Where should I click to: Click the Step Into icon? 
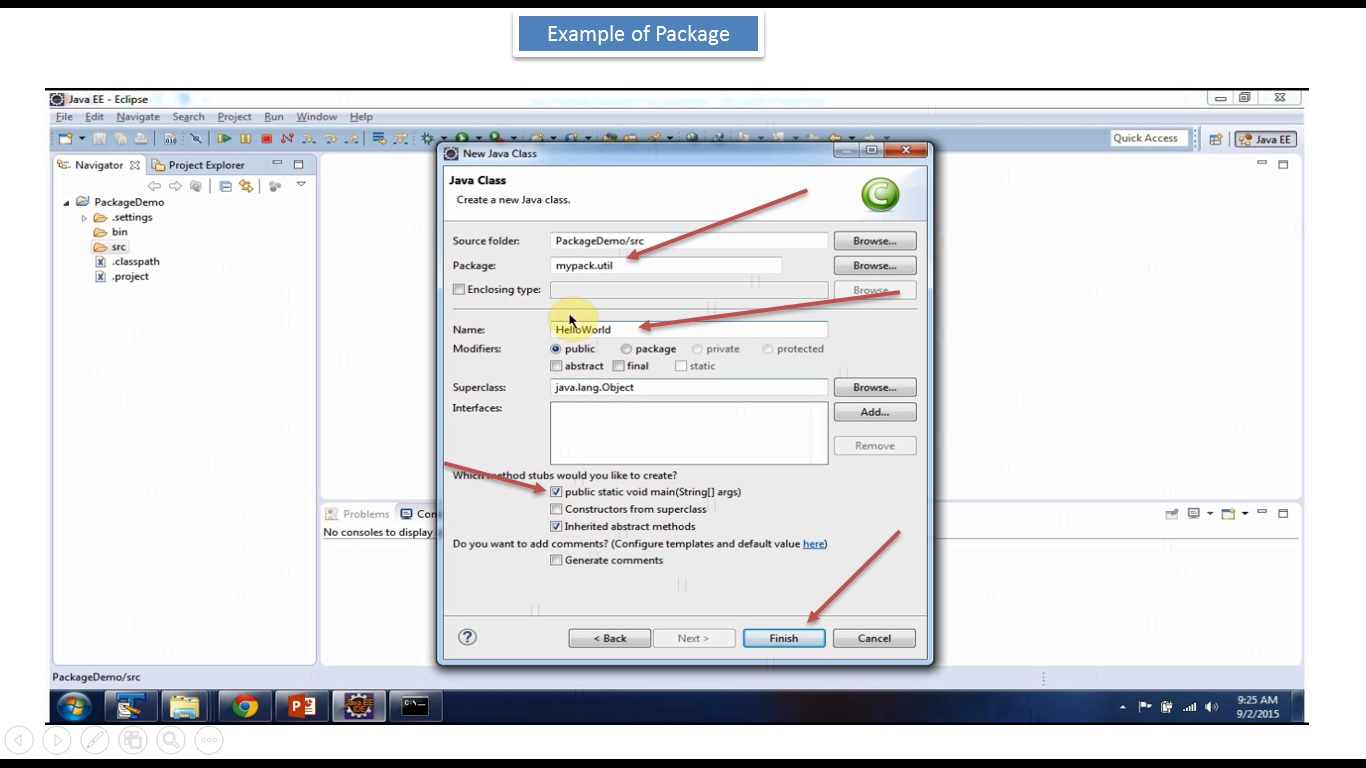tap(308, 139)
